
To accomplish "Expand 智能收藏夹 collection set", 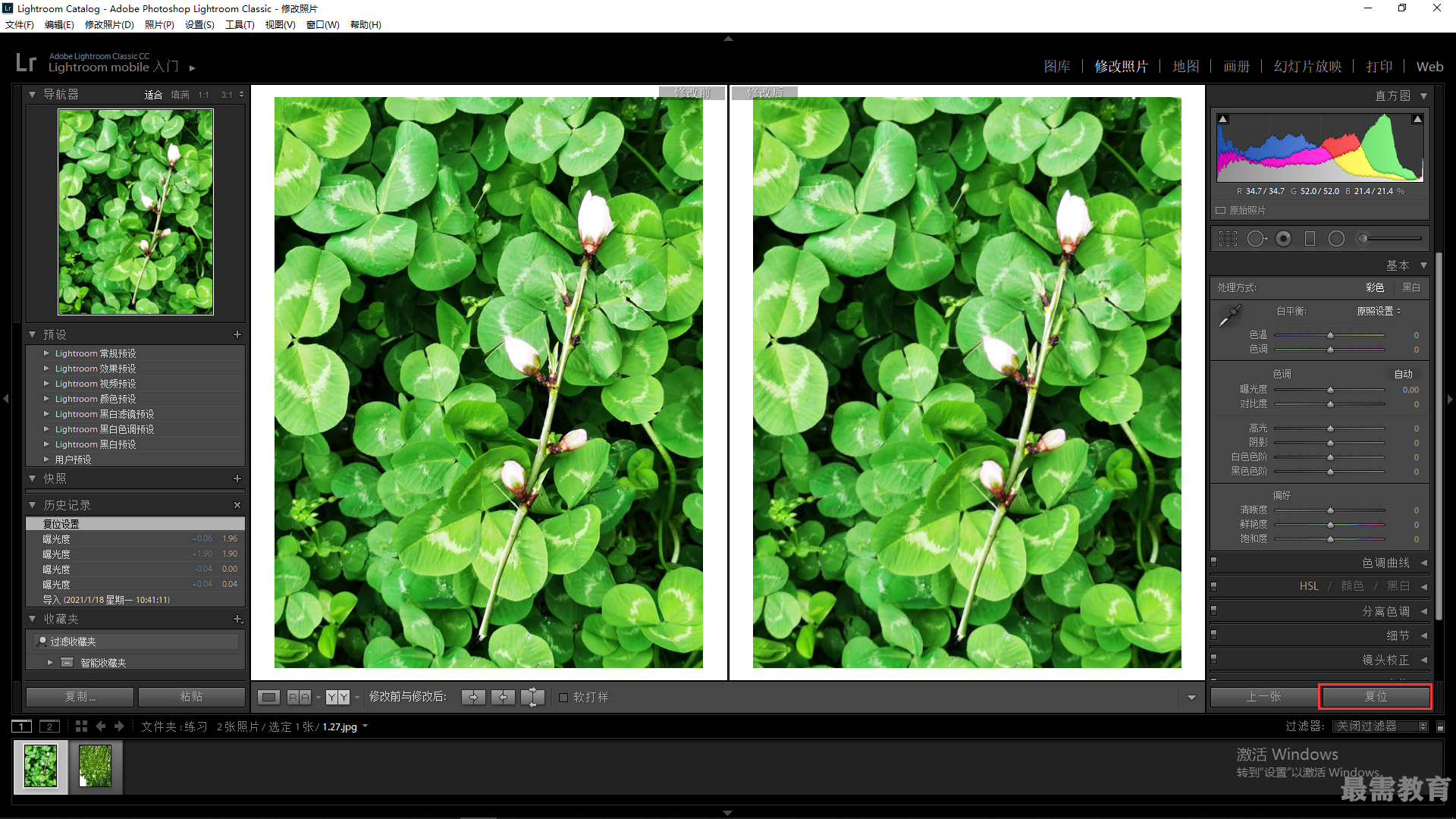I will point(50,663).
